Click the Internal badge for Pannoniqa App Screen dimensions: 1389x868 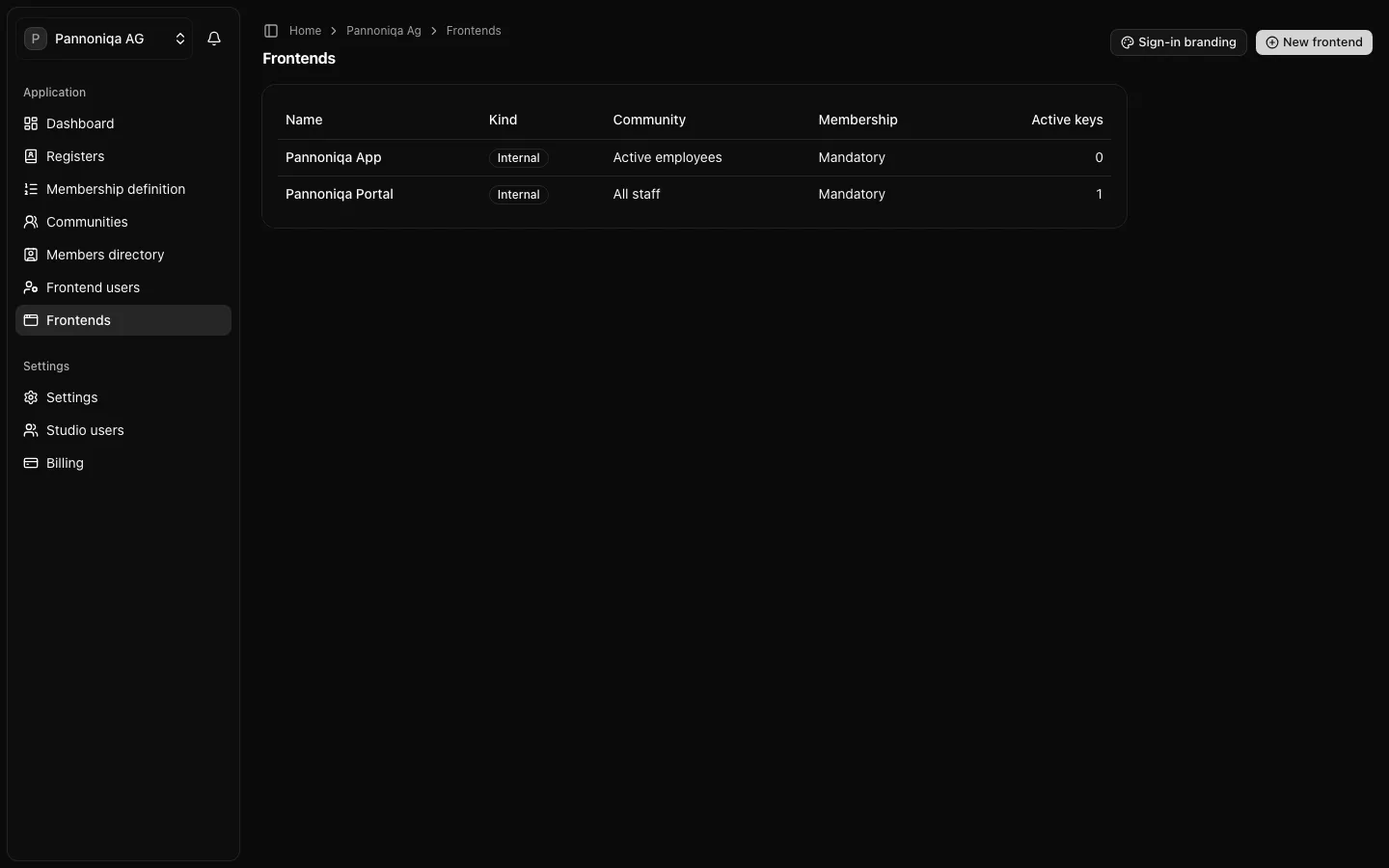click(518, 158)
